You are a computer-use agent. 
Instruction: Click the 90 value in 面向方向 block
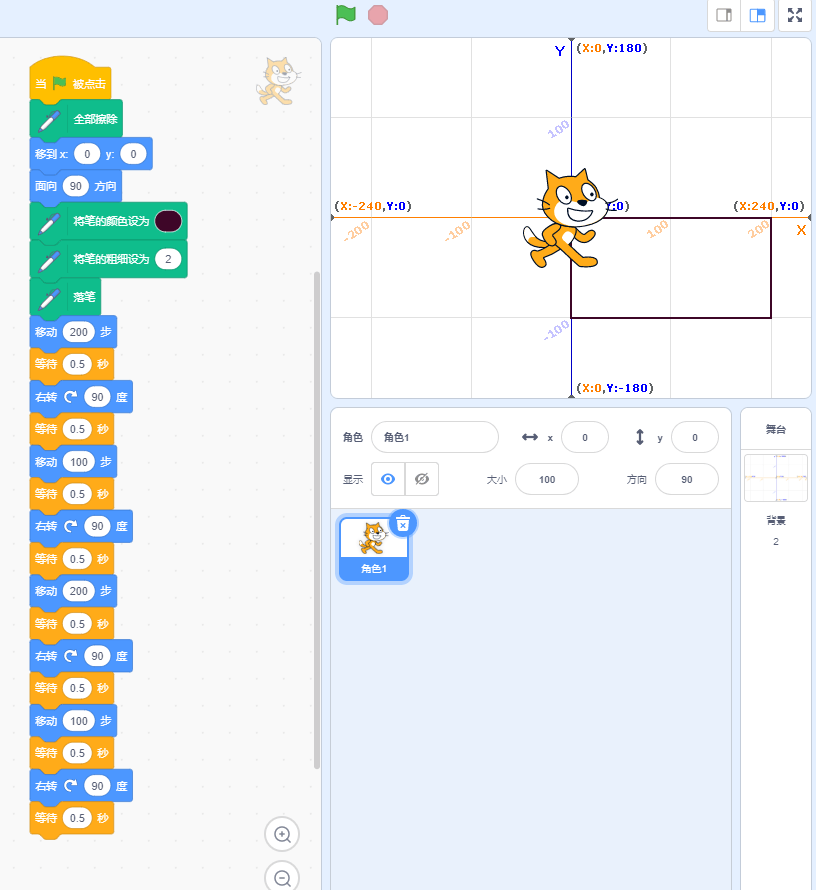click(x=75, y=186)
